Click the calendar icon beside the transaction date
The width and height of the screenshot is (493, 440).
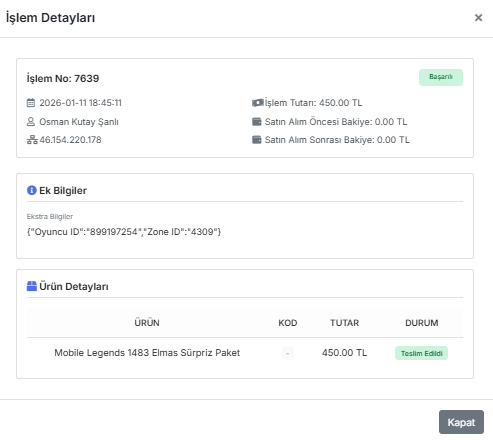[x=31, y=103]
